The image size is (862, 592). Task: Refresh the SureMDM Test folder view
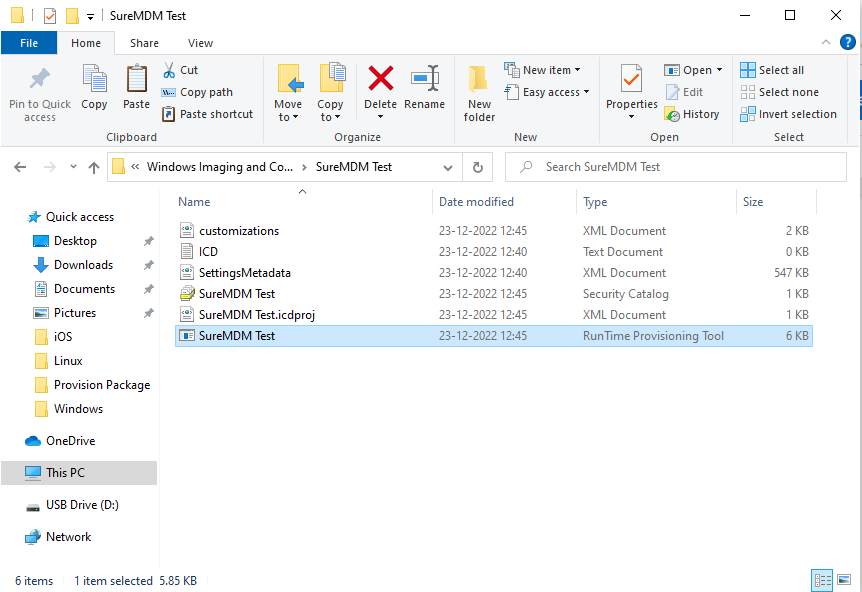click(478, 167)
